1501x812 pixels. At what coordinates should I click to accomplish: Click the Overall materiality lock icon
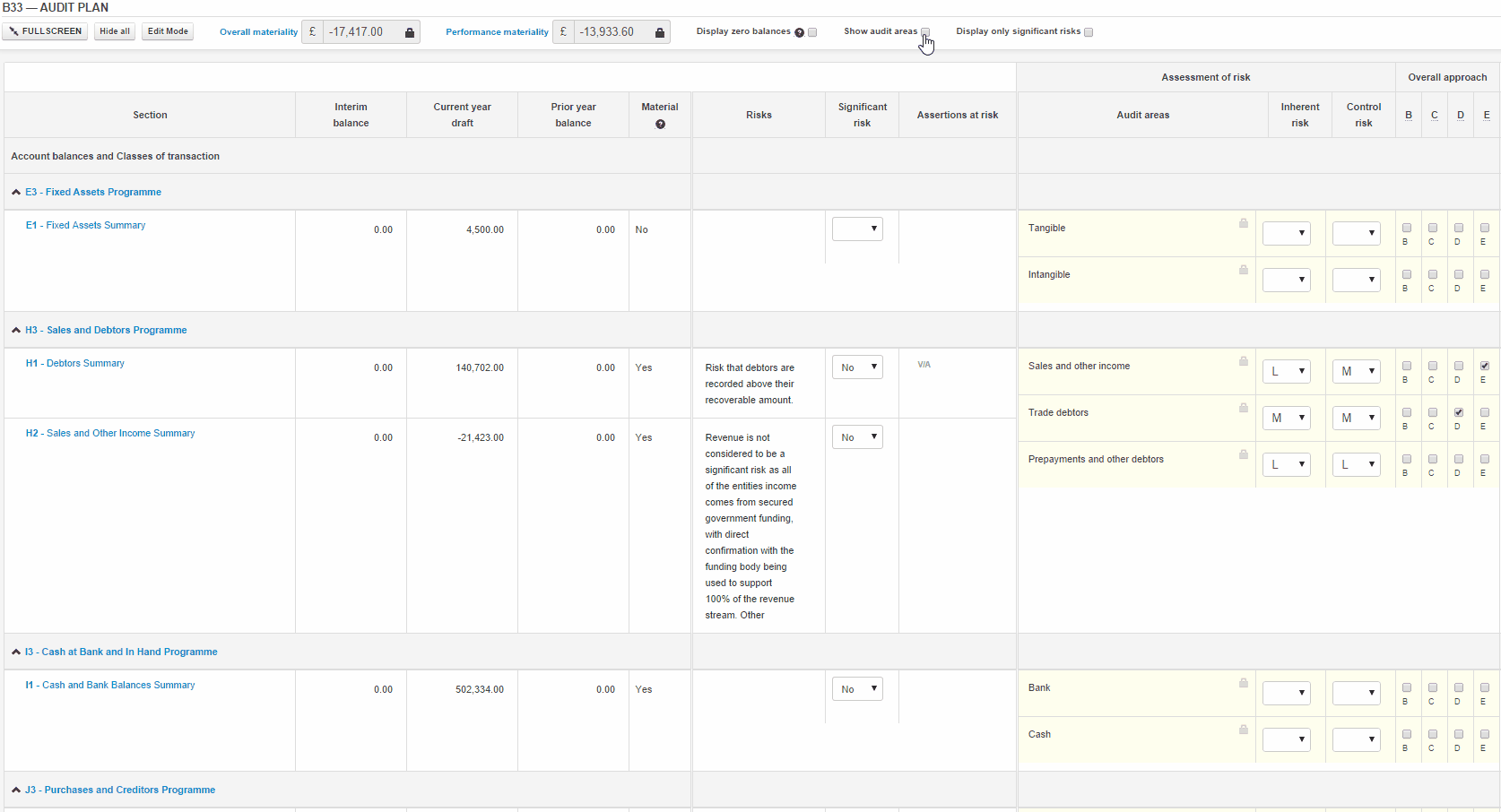click(x=410, y=32)
